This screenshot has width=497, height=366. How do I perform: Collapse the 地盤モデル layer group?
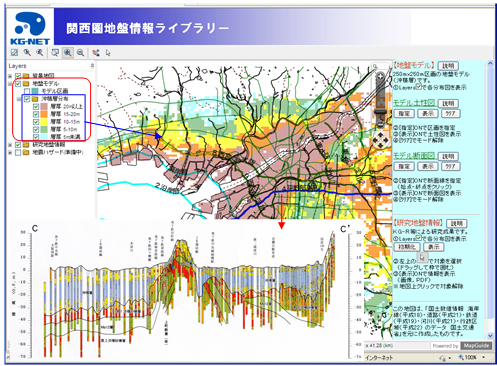point(10,83)
